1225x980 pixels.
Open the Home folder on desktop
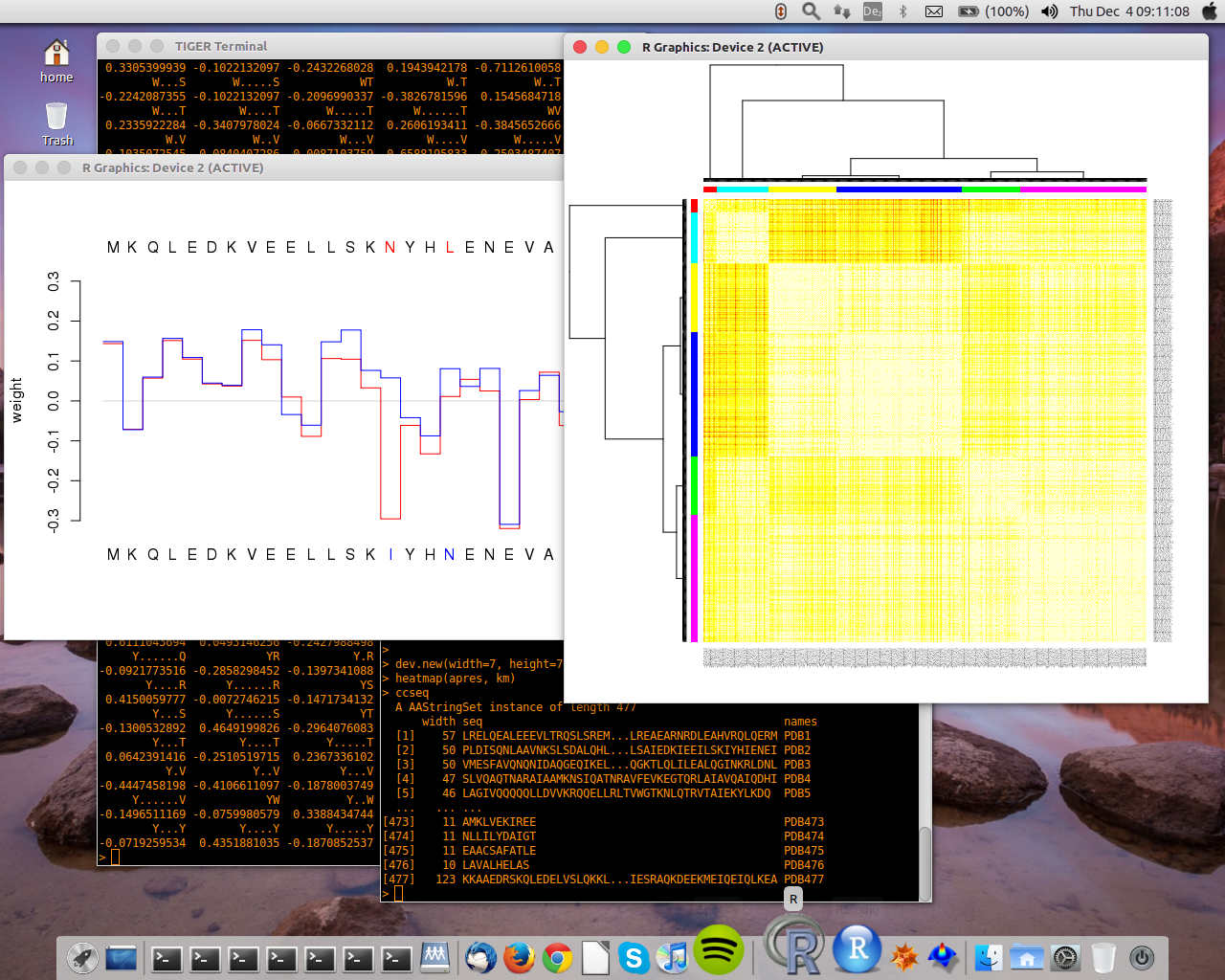click(x=56, y=54)
